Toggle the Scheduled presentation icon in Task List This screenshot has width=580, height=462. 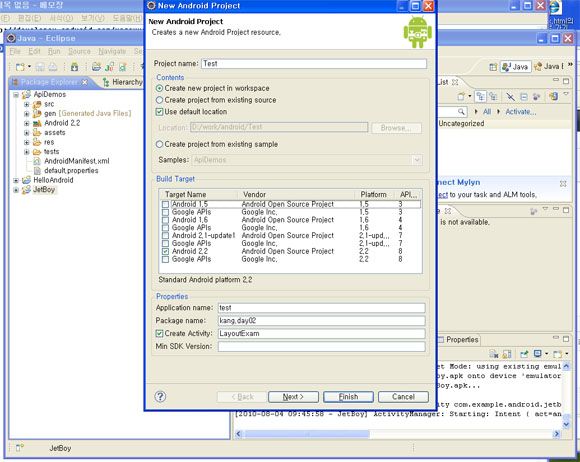click(x=493, y=97)
